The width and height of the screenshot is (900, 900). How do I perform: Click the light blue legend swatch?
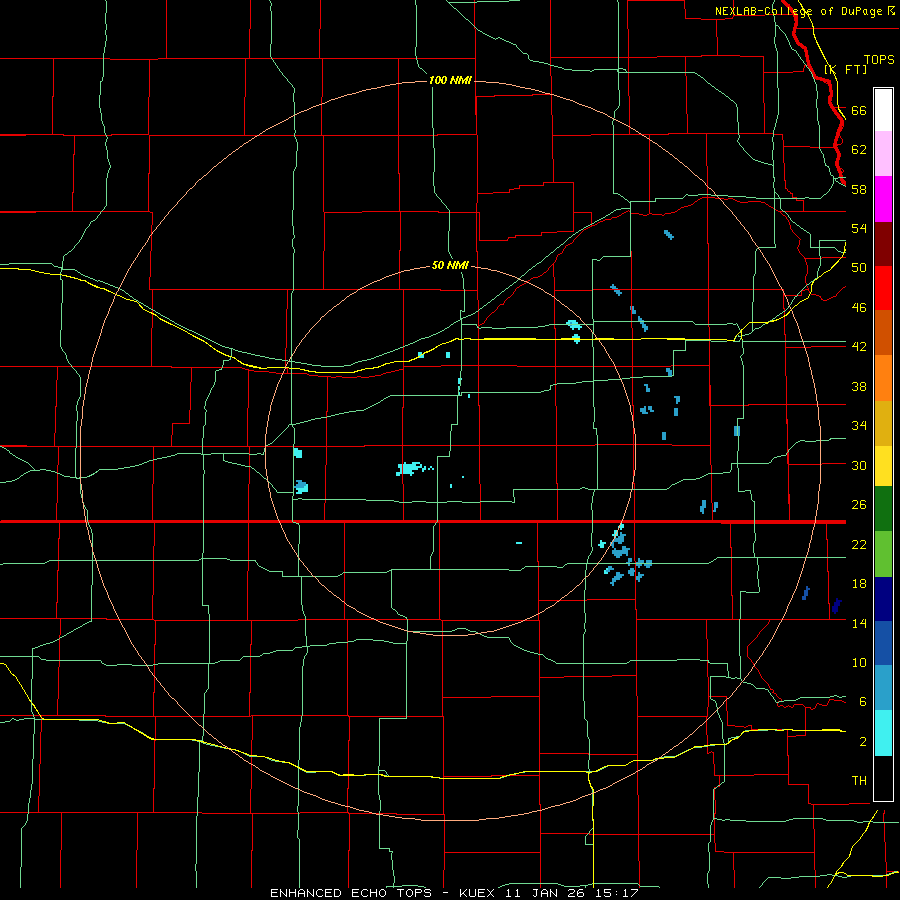pyautogui.click(x=883, y=688)
